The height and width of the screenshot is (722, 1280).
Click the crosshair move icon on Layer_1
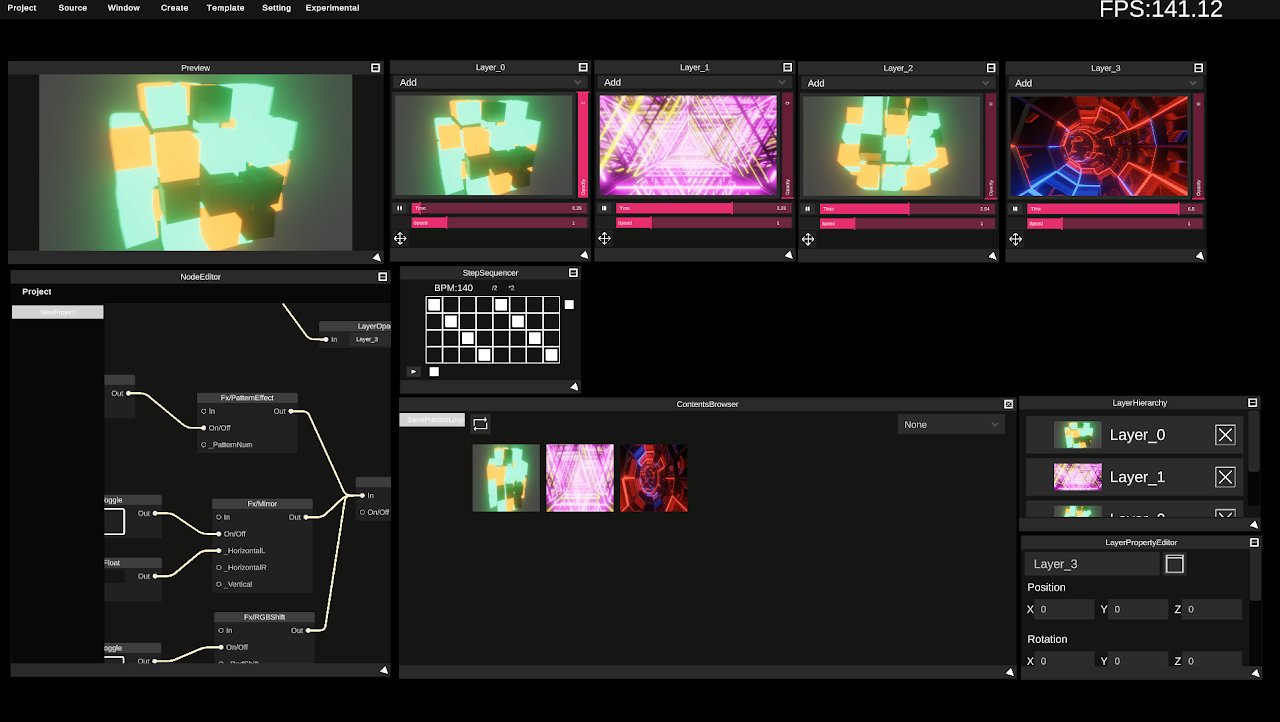[603, 238]
